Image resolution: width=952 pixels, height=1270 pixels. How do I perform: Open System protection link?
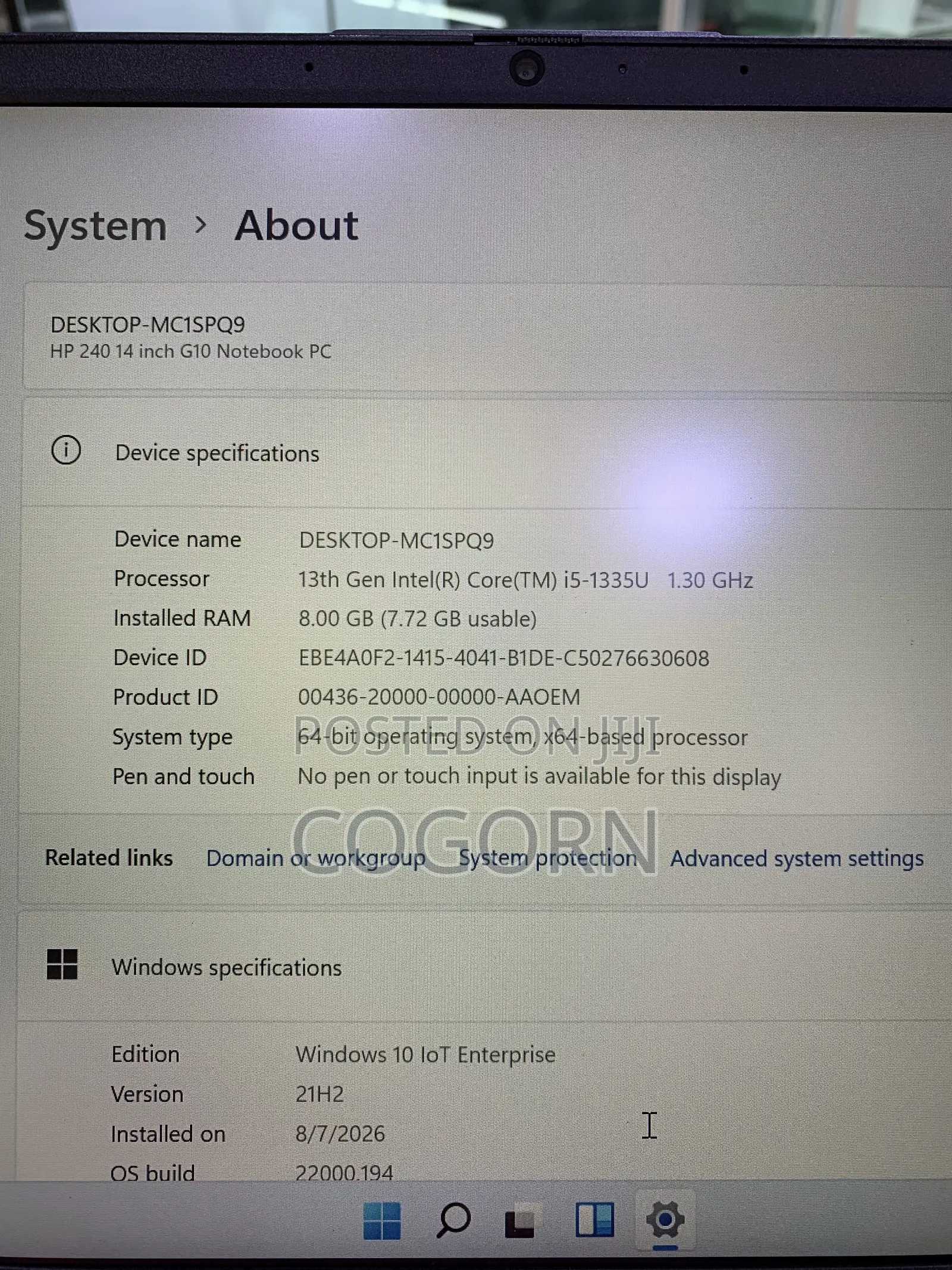(547, 858)
